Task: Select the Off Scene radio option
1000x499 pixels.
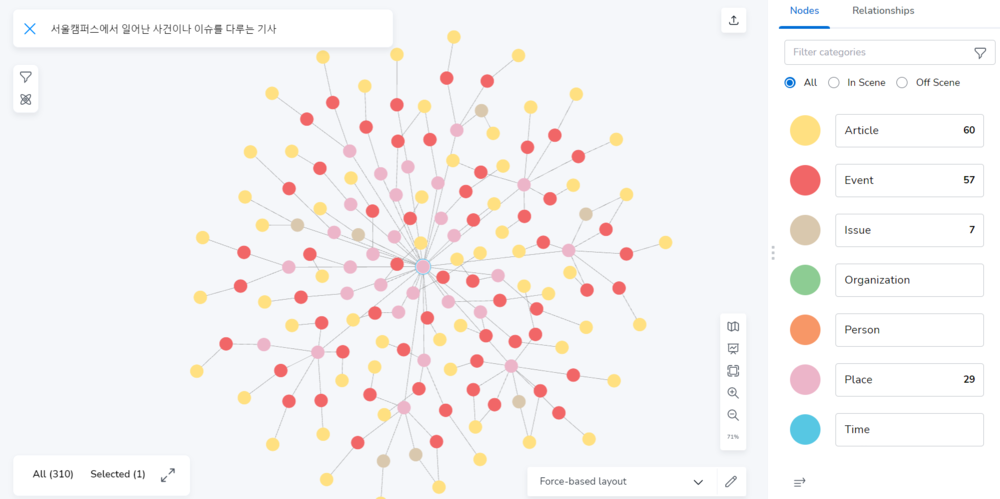Action: coord(902,82)
